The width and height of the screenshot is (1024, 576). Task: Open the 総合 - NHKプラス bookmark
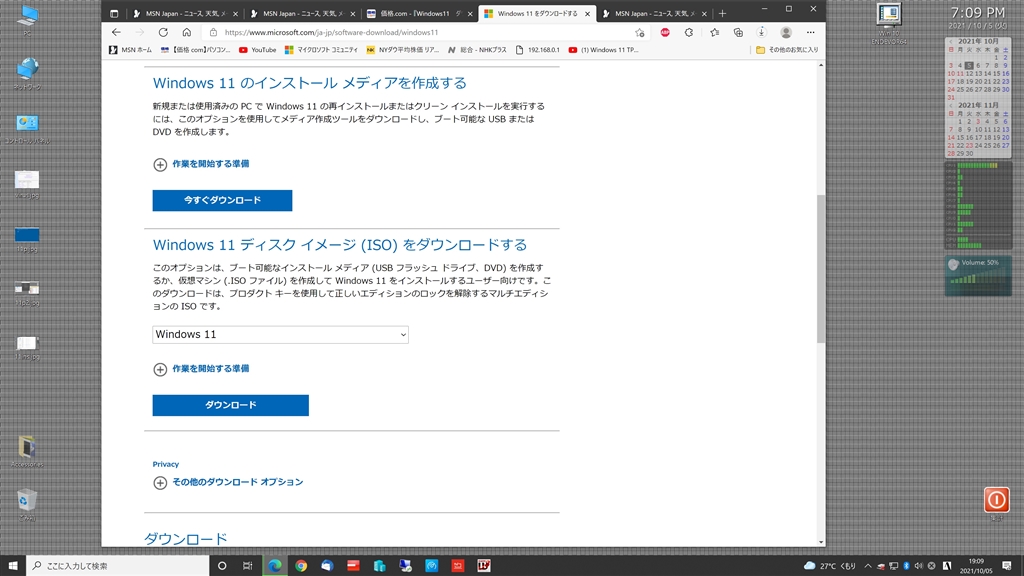pos(477,50)
